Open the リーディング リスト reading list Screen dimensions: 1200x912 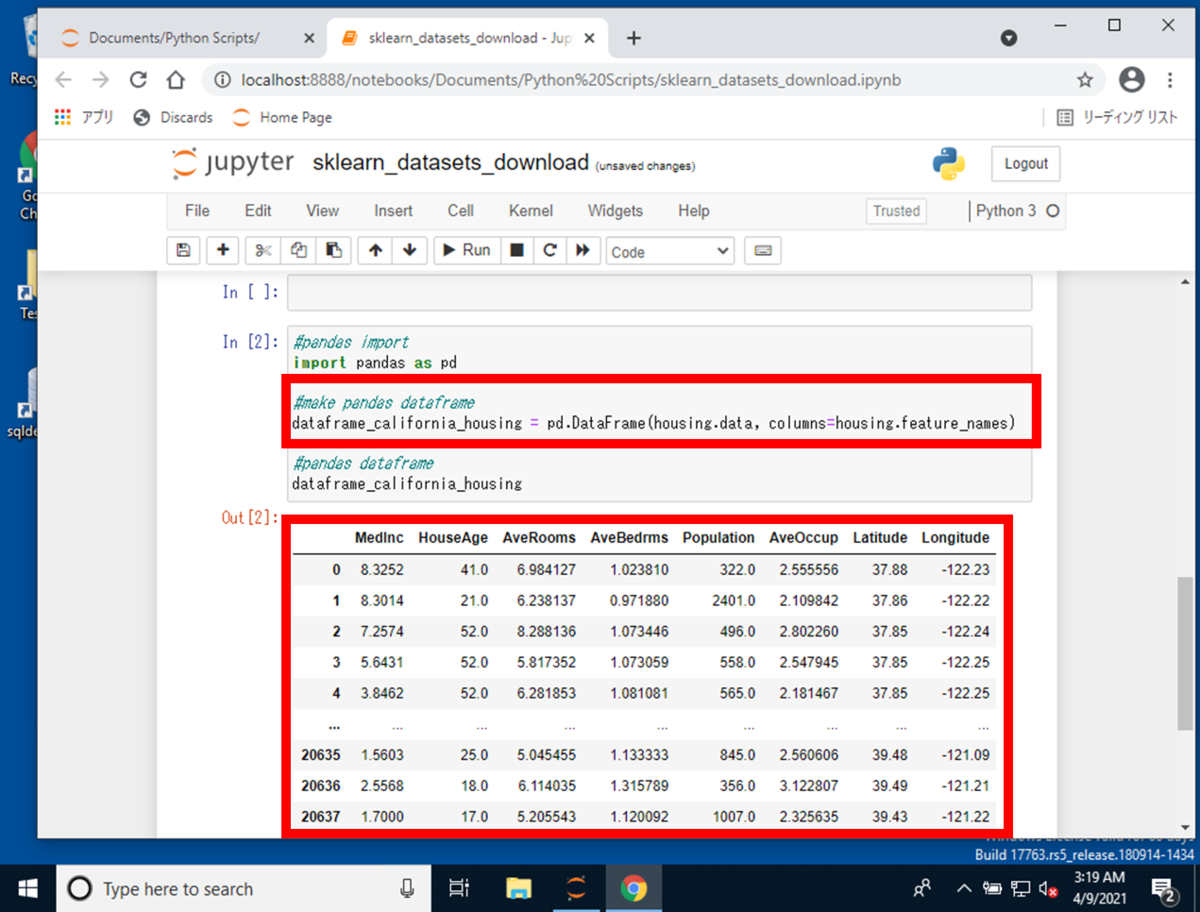(x=1119, y=117)
